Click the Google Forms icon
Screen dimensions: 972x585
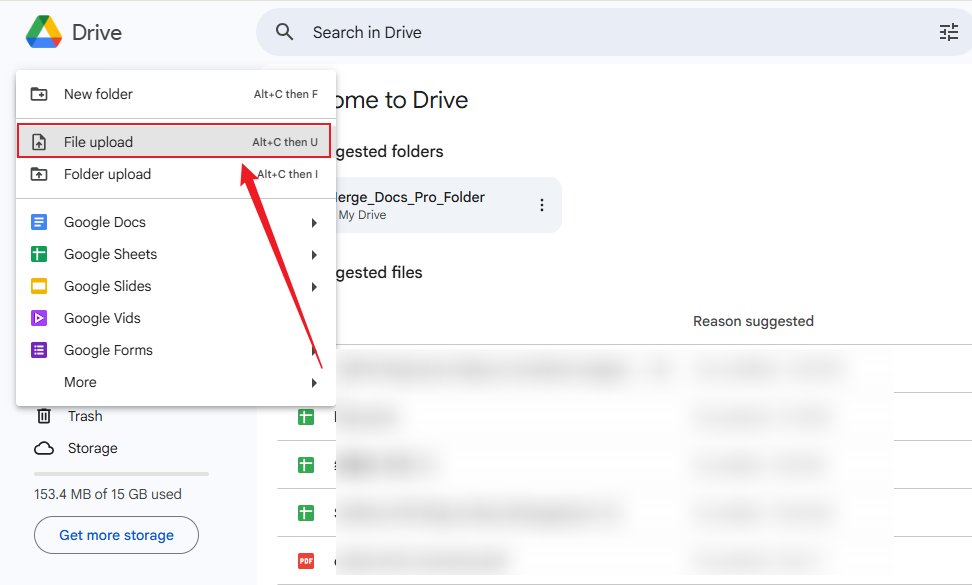[39, 350]
